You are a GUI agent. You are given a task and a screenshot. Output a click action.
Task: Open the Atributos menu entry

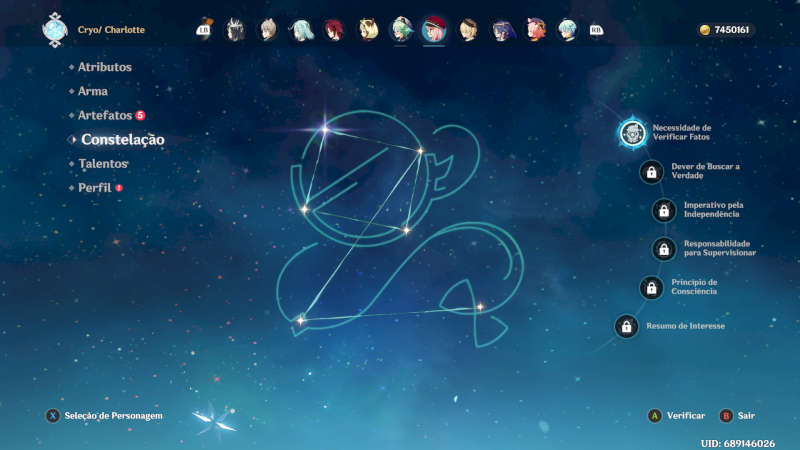click(105, 67)
